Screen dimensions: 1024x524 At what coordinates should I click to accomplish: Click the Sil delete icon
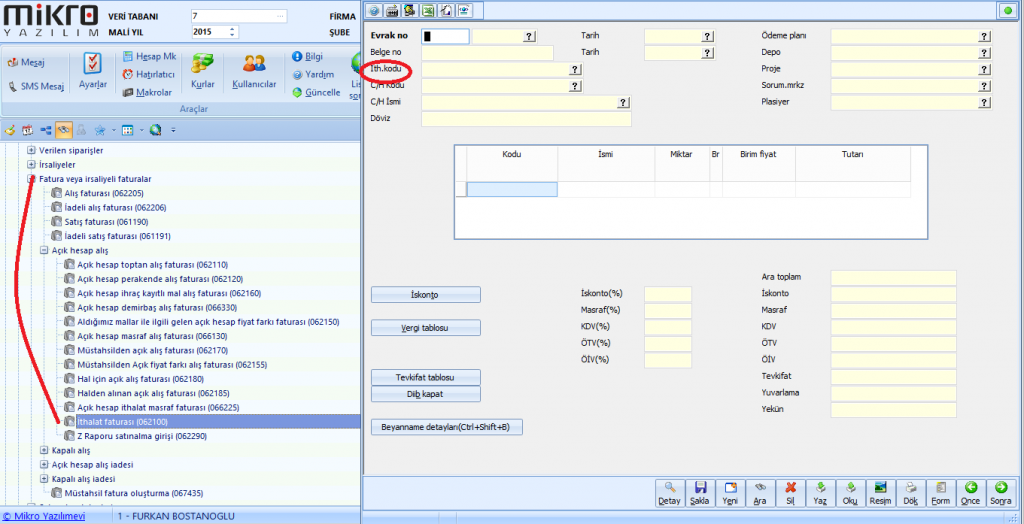pyautogui.click(x=791, y=492)
